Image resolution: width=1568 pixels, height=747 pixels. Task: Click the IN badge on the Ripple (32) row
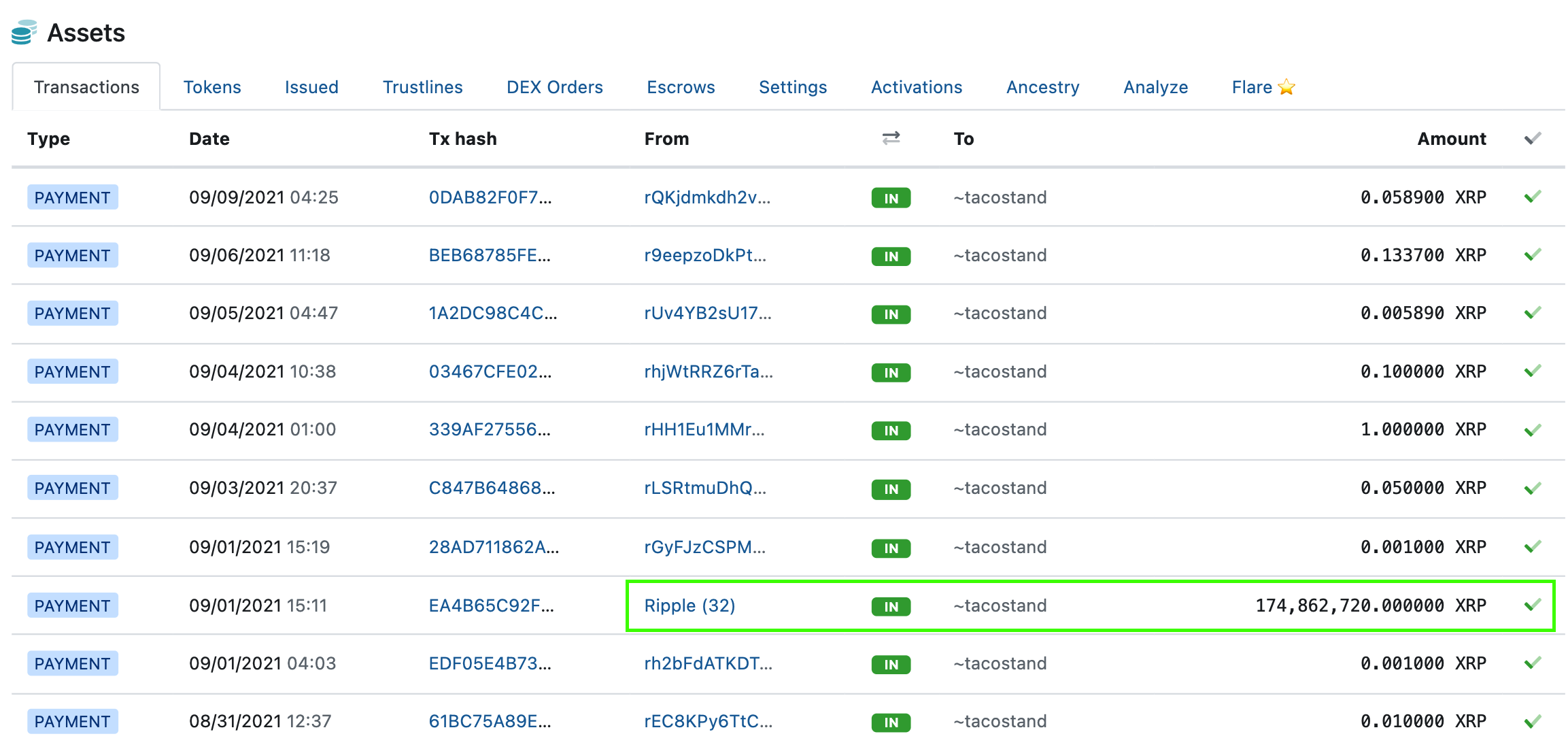click(x=891, y=606)
